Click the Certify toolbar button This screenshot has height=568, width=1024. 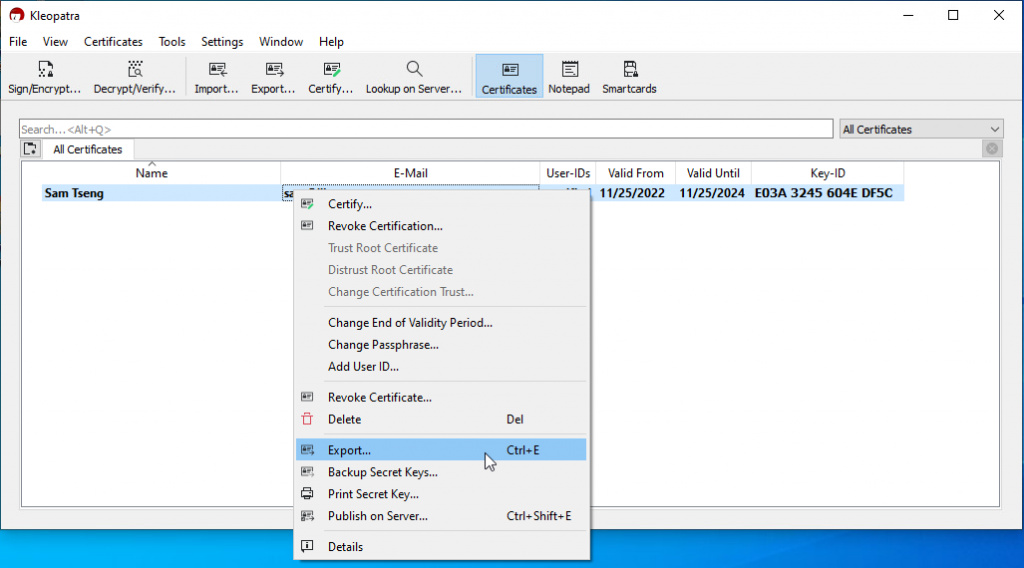pyautogui.click(x=330, y=77)
